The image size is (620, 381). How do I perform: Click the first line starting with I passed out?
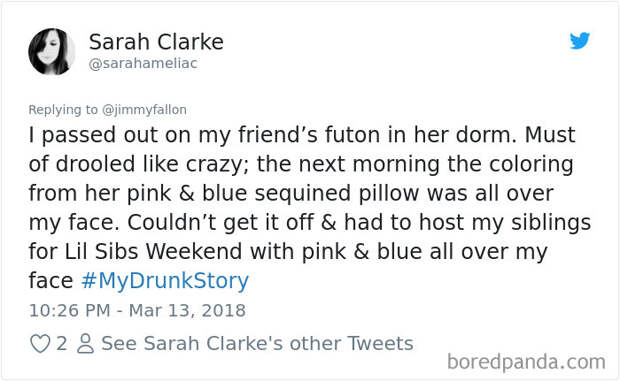[x=302, y=135]
